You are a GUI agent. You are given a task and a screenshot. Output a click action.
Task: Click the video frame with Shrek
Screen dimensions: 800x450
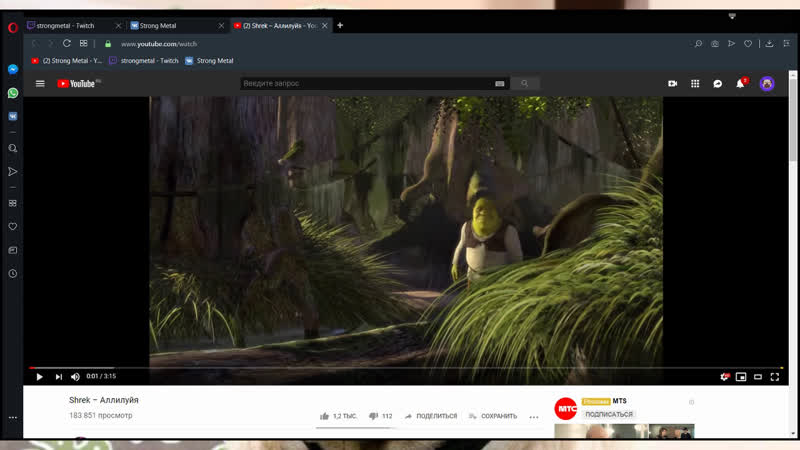406,231
